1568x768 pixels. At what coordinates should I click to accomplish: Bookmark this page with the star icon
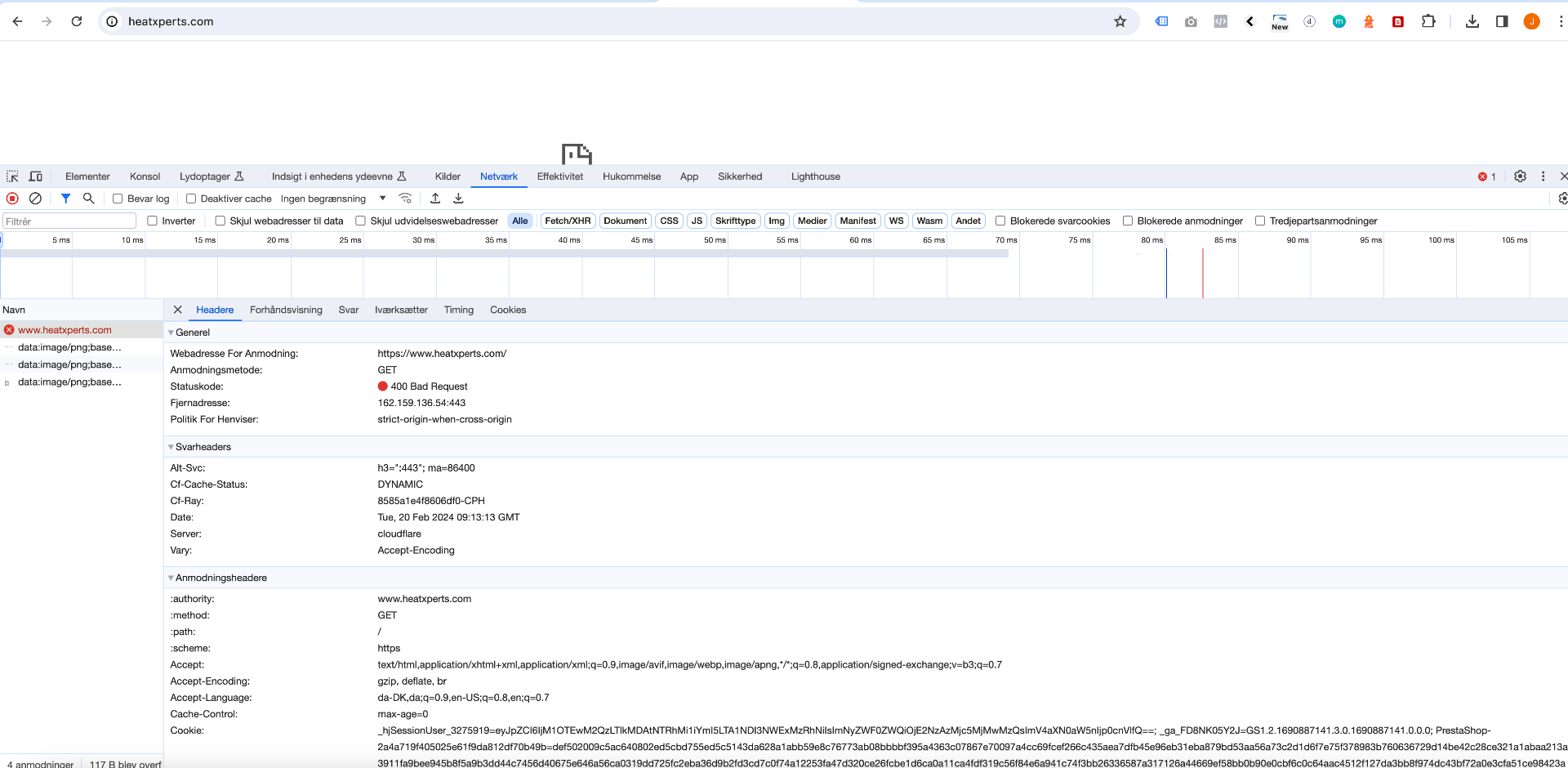(1120, 21)
